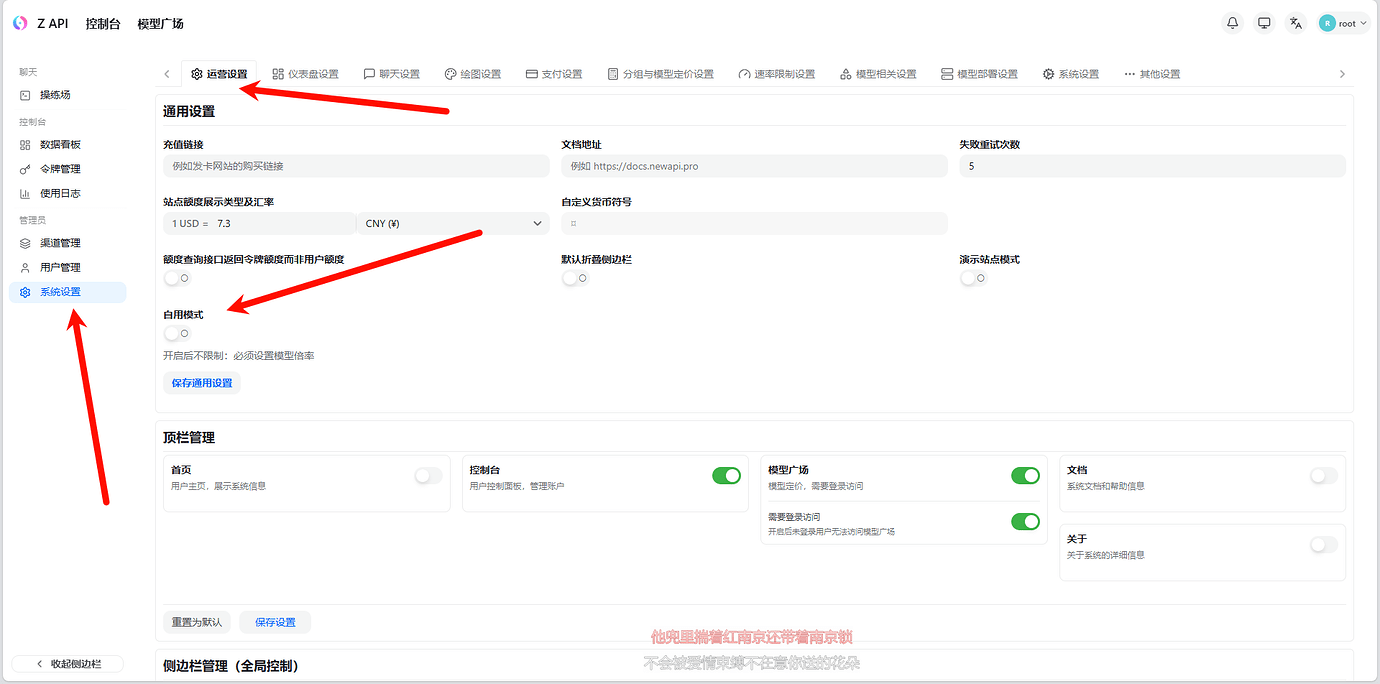Viewport: 1380px width, 684px height.
Task: Click the 开启后不限制：必须设置模型倍率 hint text
Action: [239, 356]
